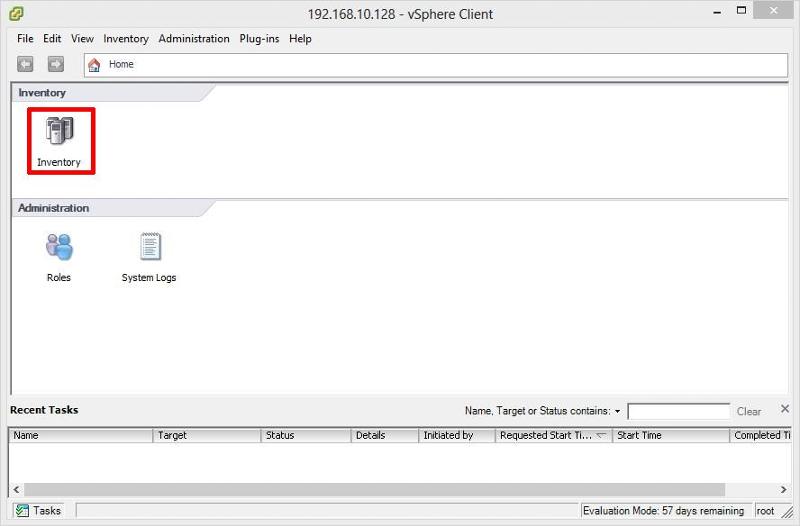Click the Recent Tasks filter text field
The image size is (800, 526).
pos(679,411)
